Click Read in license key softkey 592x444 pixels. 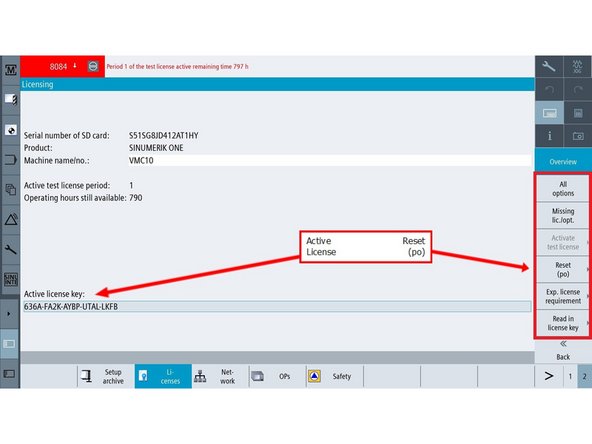click(x=563, y=323)
